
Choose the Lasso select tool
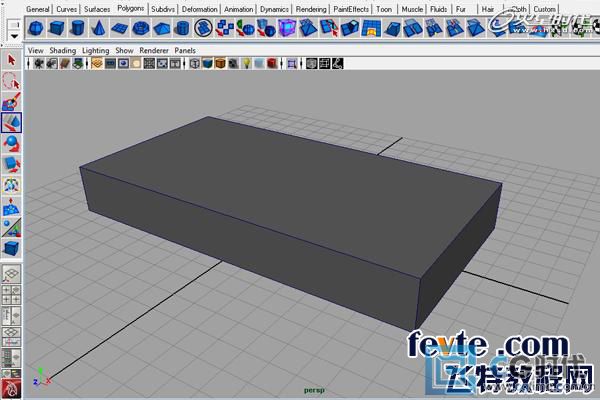point(11,81)
